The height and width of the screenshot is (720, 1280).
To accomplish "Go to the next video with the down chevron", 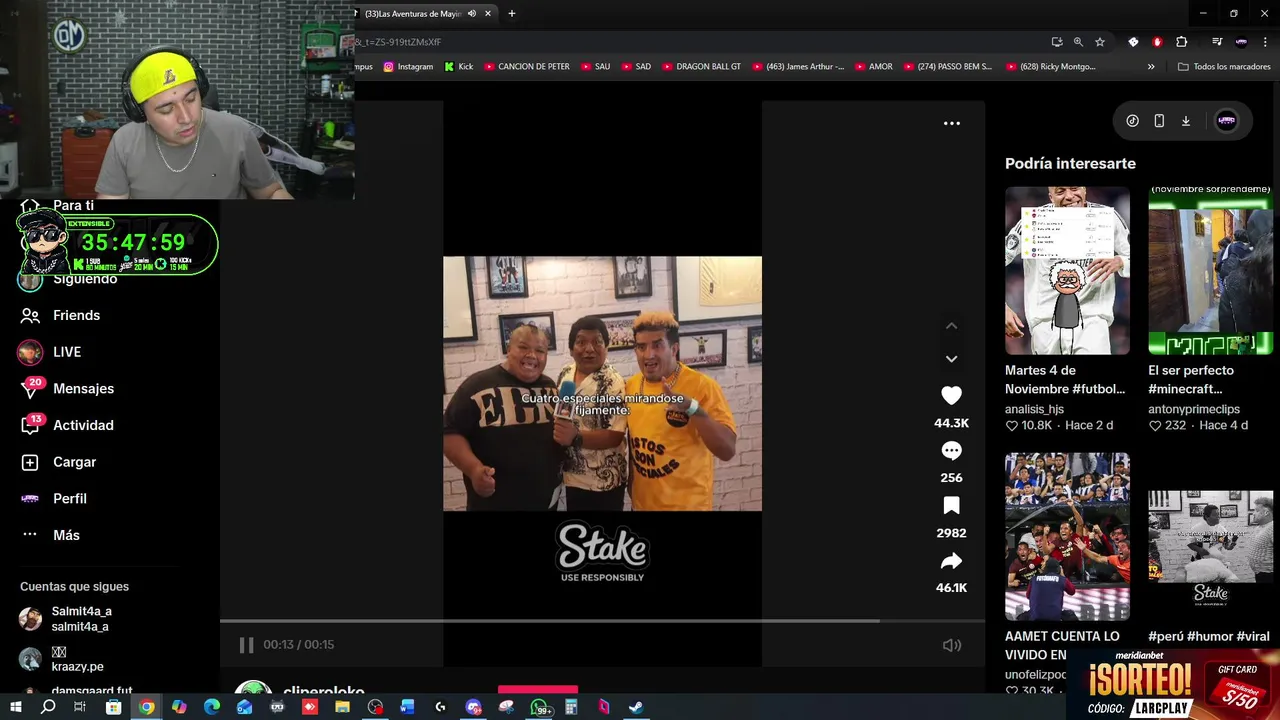I will click(x=951, y=358).
